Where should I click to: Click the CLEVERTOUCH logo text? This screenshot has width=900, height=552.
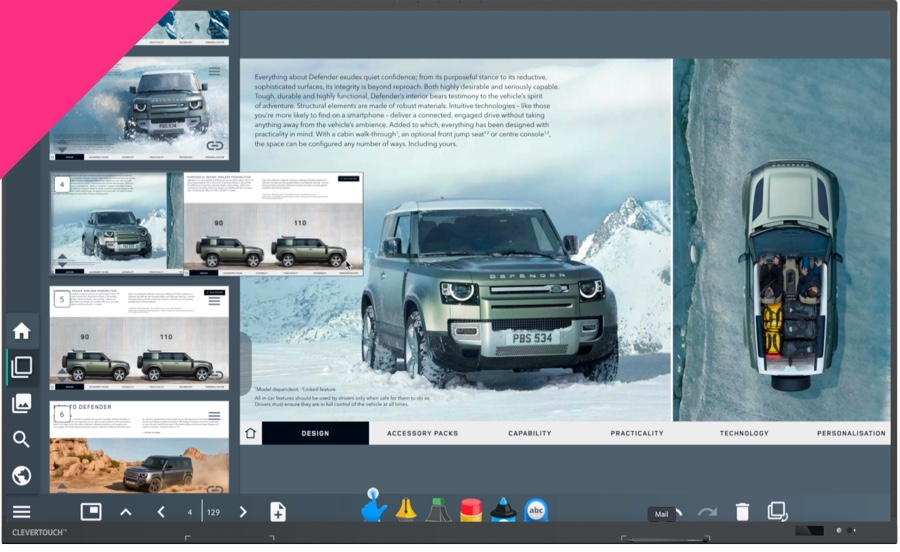[39, 532]
